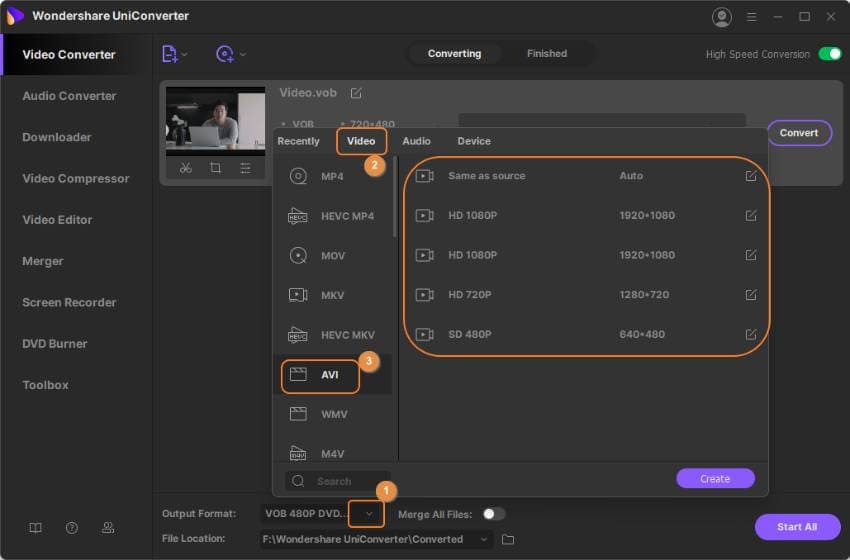The image size is (850, 560).
Task: Click the Create button
Action: (x=715, y=478)
